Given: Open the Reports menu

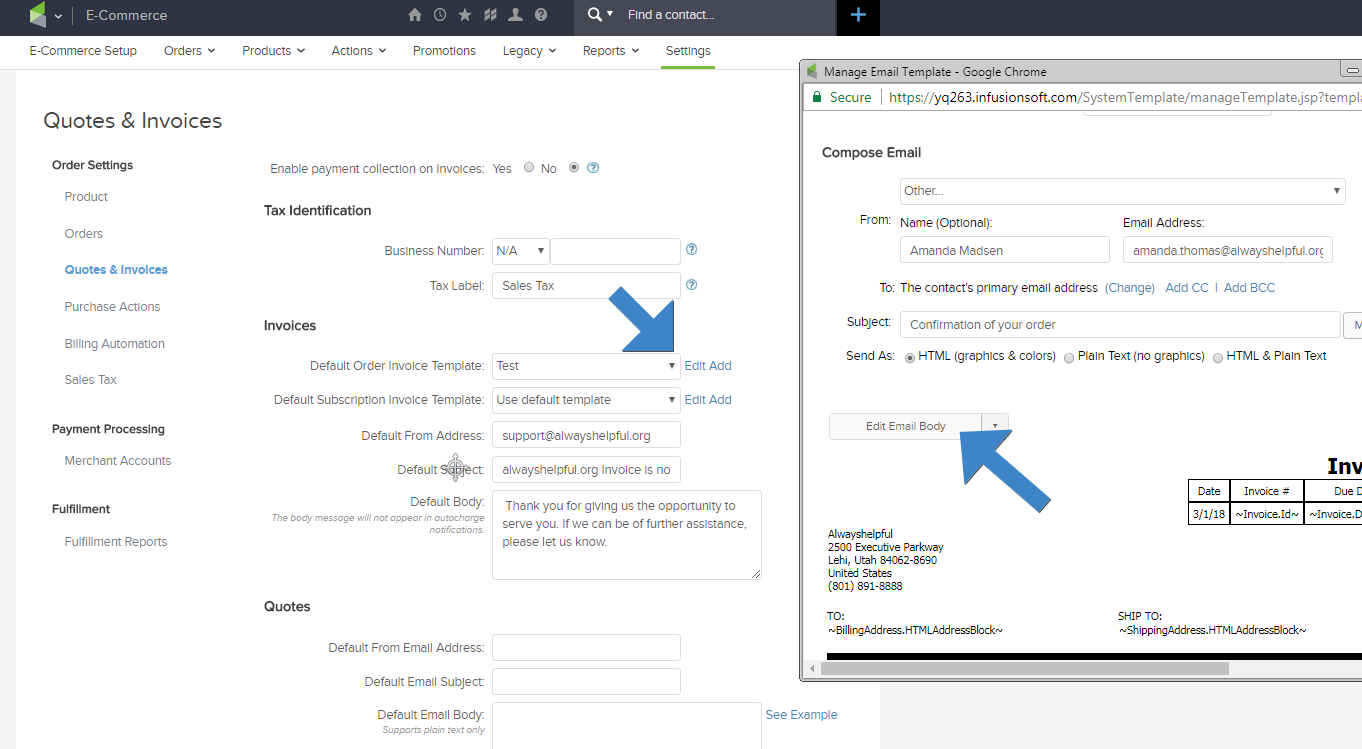Looking at the screenshot, I should tap(611, 51).
